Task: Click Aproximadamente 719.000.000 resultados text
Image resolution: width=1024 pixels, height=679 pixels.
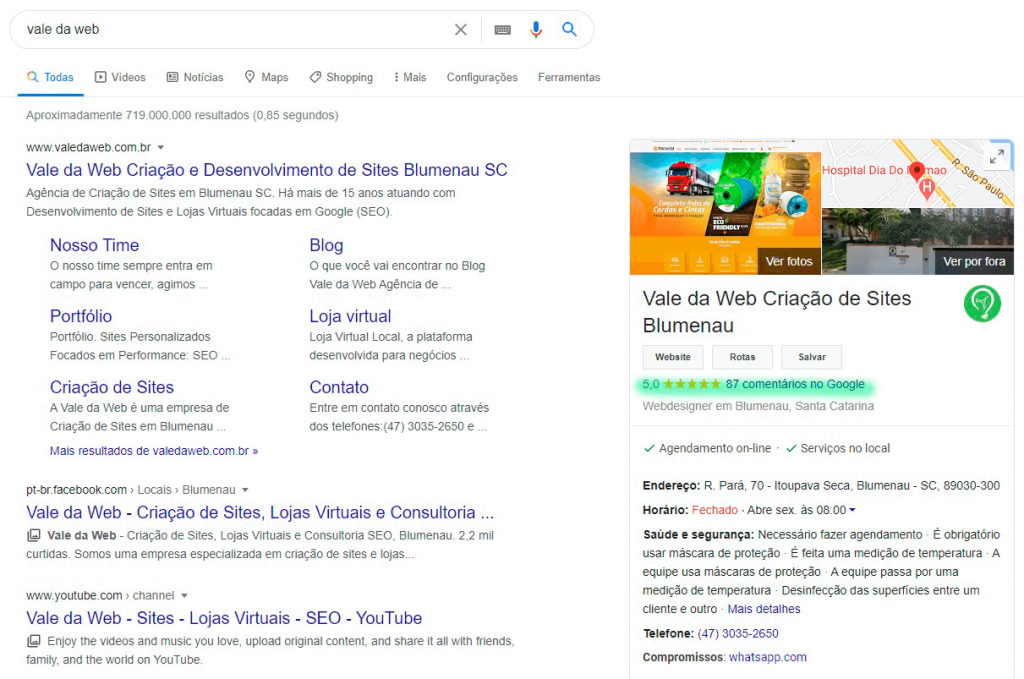Action: (182, 115)
